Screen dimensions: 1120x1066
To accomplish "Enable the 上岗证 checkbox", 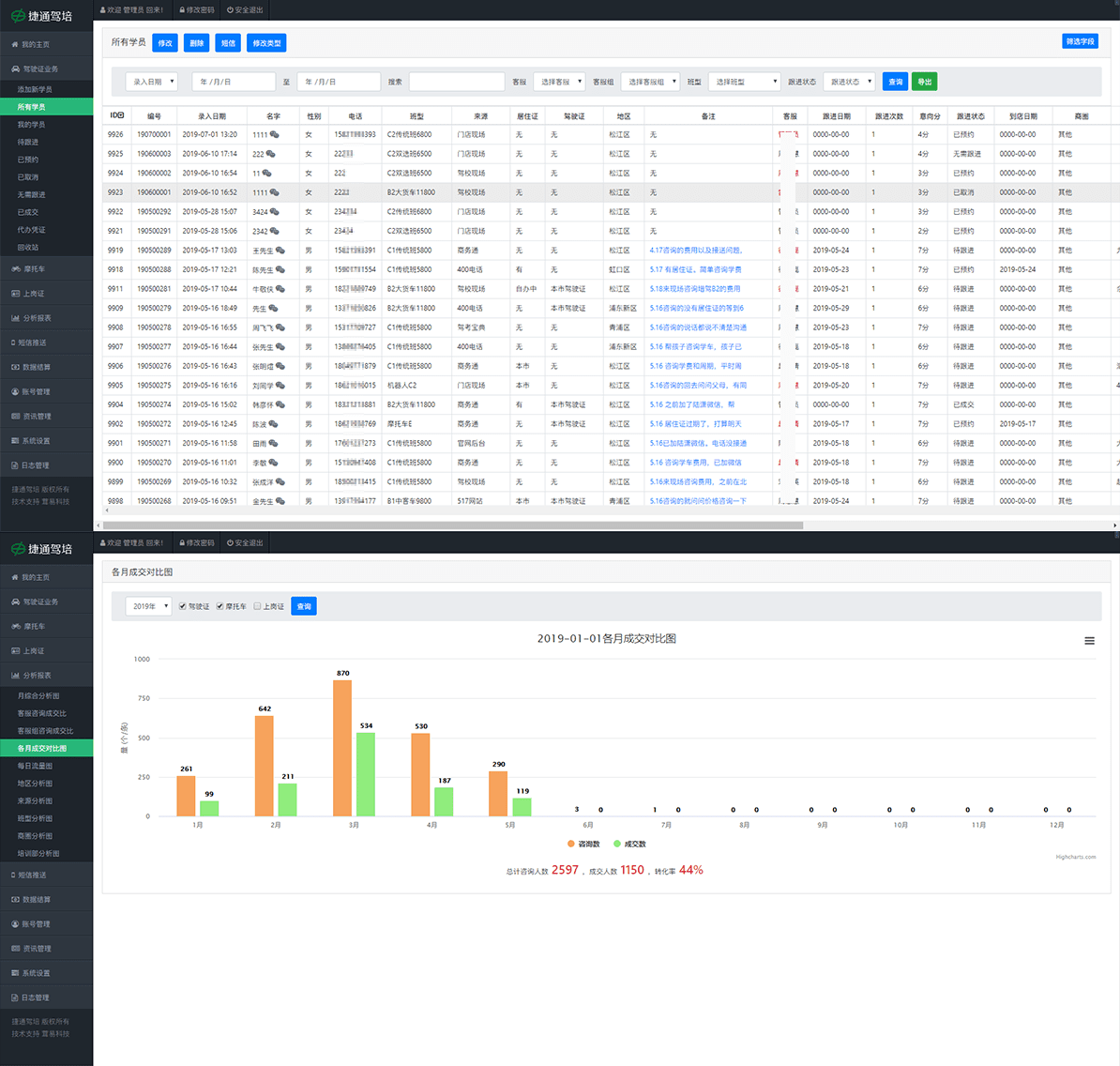I will pyautogui.click(x=258, y=606).
